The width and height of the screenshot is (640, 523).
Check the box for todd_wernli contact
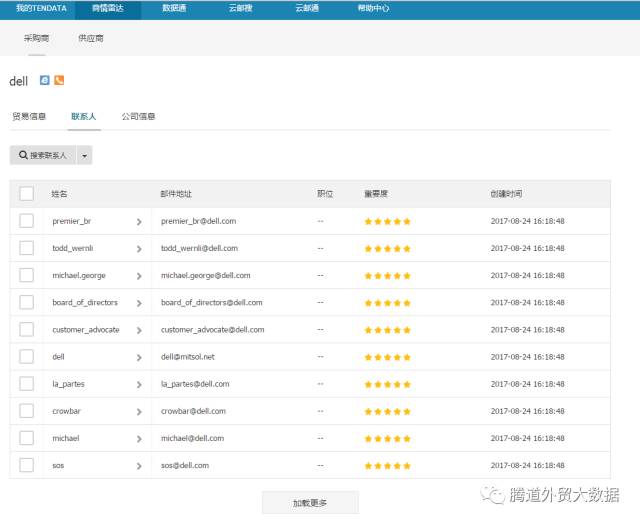tap(27, 248)
